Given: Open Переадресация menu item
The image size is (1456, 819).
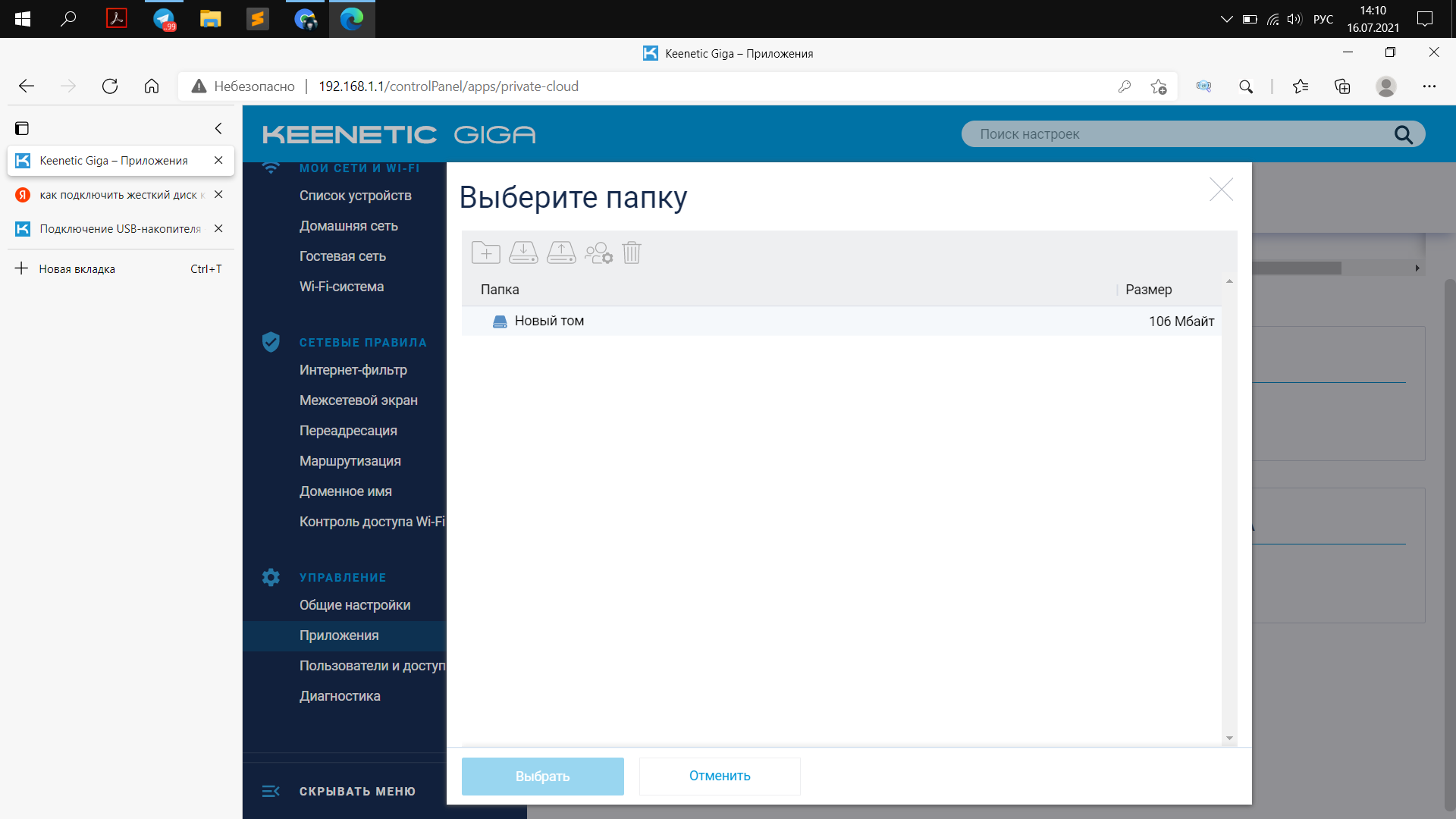Looking at the screenshot, I should 348,431.
